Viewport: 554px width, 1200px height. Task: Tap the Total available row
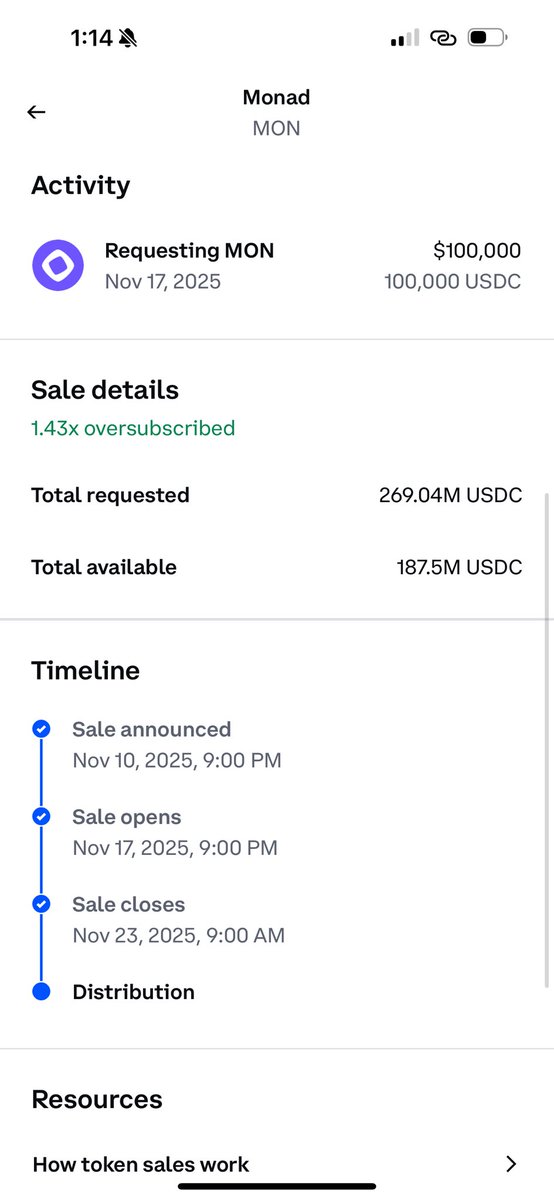point(277,567)
